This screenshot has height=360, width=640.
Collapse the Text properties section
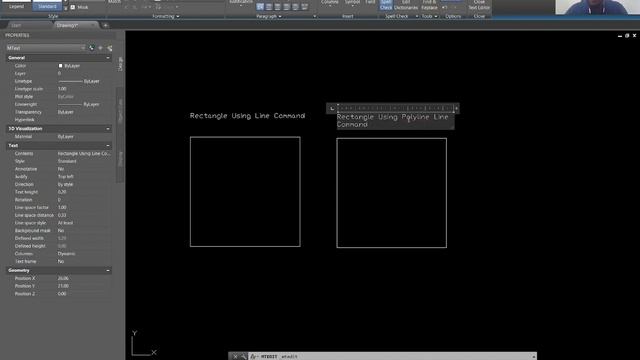108,145
